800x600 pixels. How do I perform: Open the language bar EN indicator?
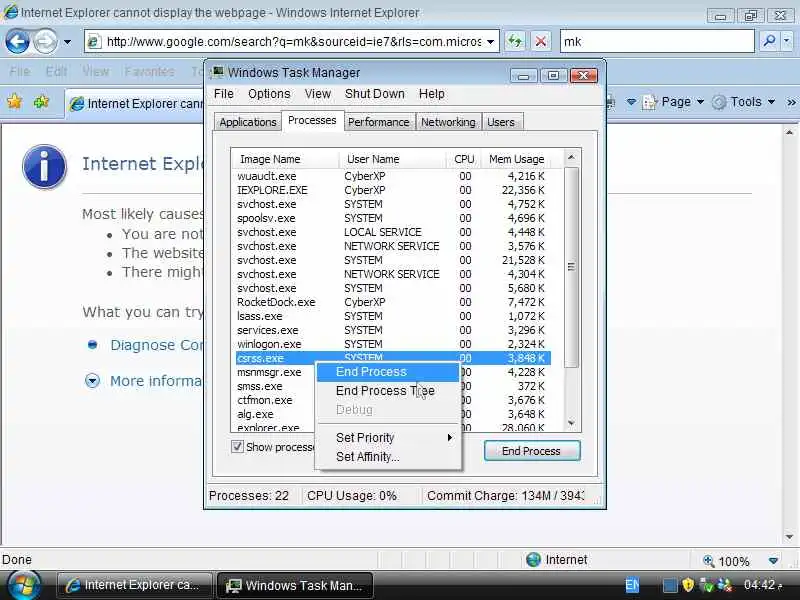coord(632,585)
